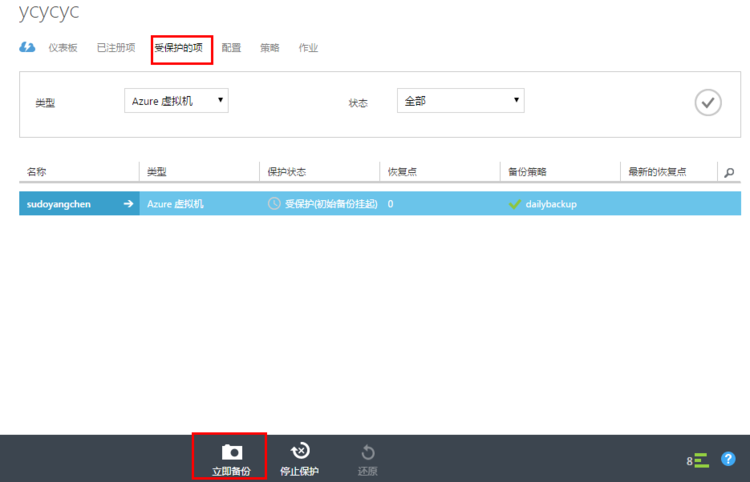
Task: Click the clock pending-status icon
Action: click(274, 204)
